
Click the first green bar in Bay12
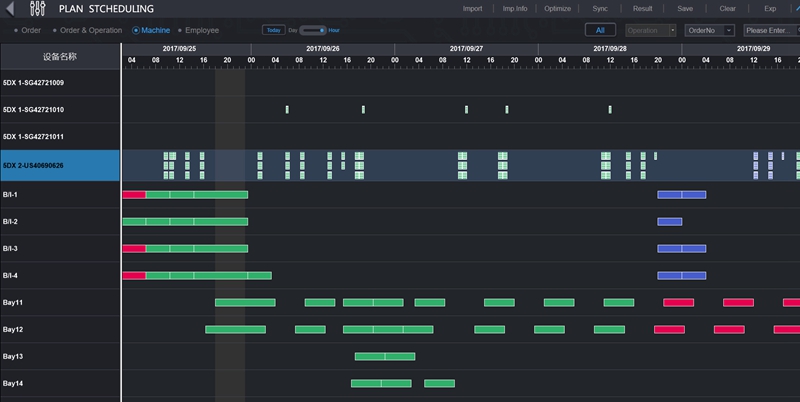(236, 330)
